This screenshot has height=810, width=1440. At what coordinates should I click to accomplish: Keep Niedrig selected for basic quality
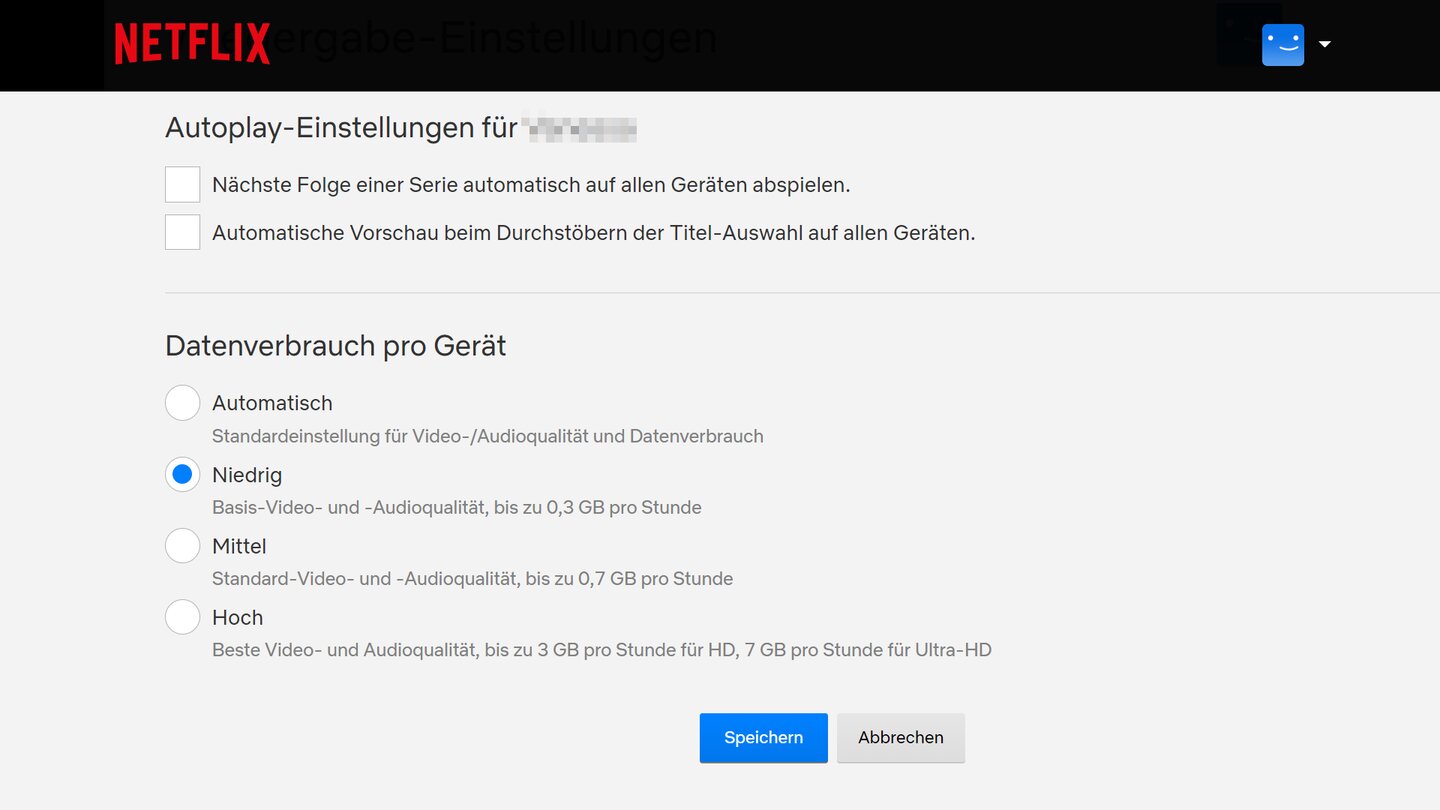[182, 474]
